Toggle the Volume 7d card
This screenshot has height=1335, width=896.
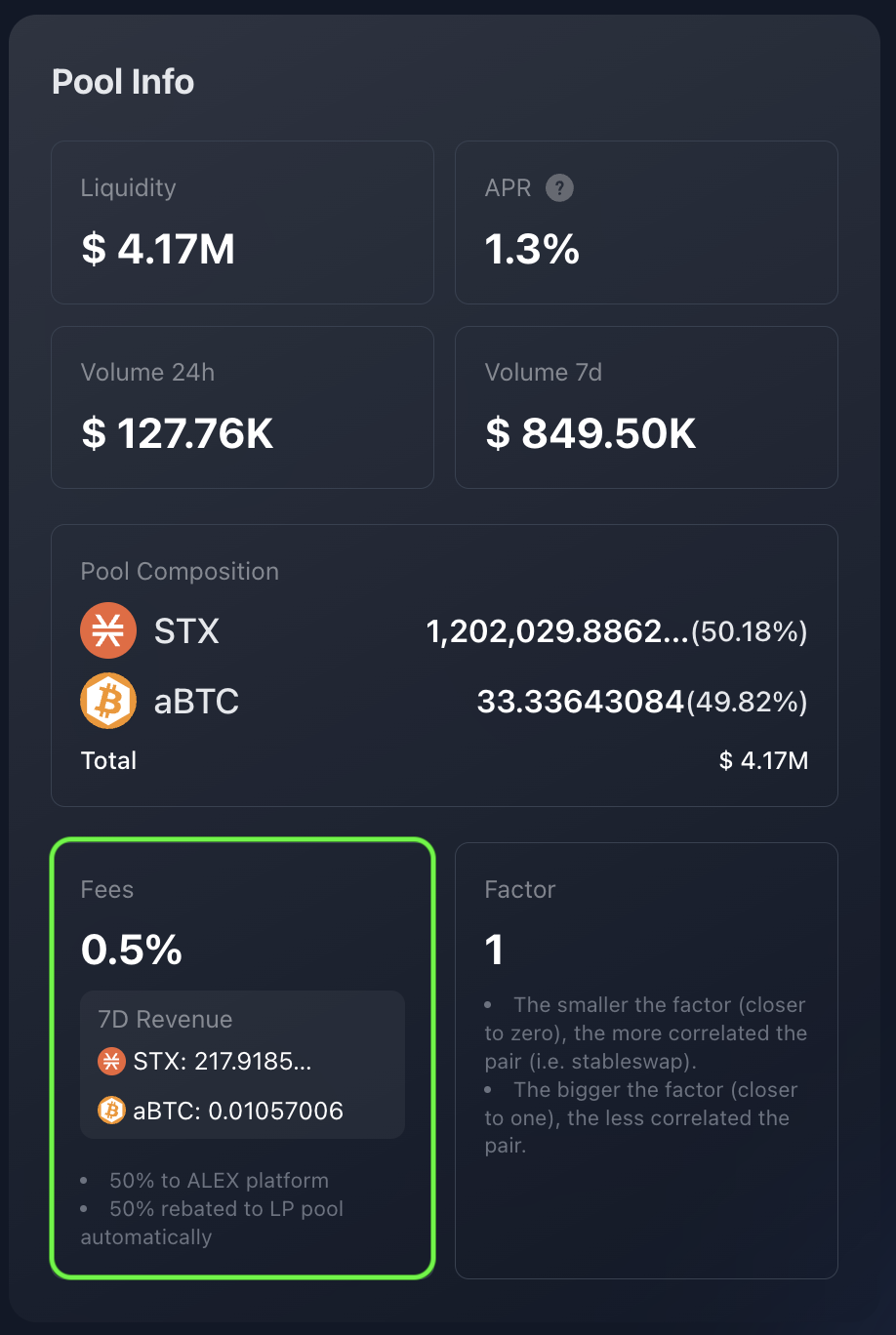(646, 407)
